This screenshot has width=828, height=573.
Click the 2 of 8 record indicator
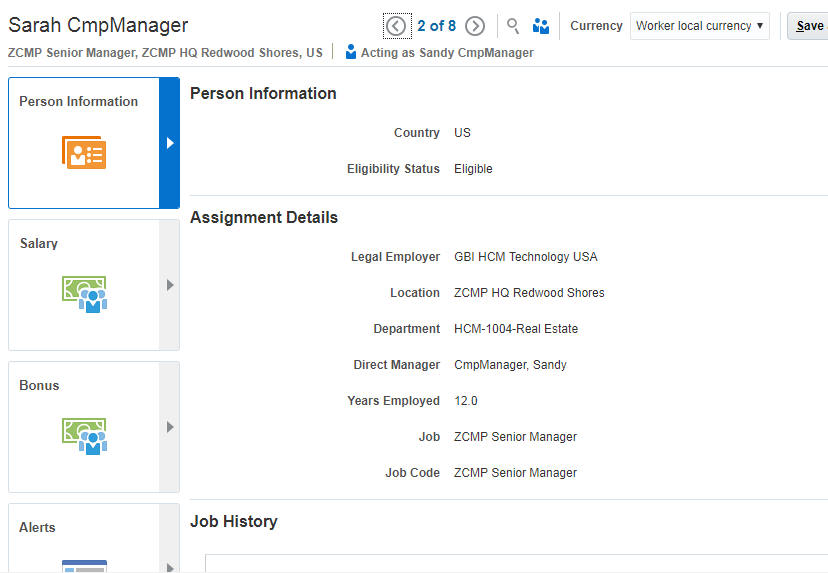click(x=436, y=26)
